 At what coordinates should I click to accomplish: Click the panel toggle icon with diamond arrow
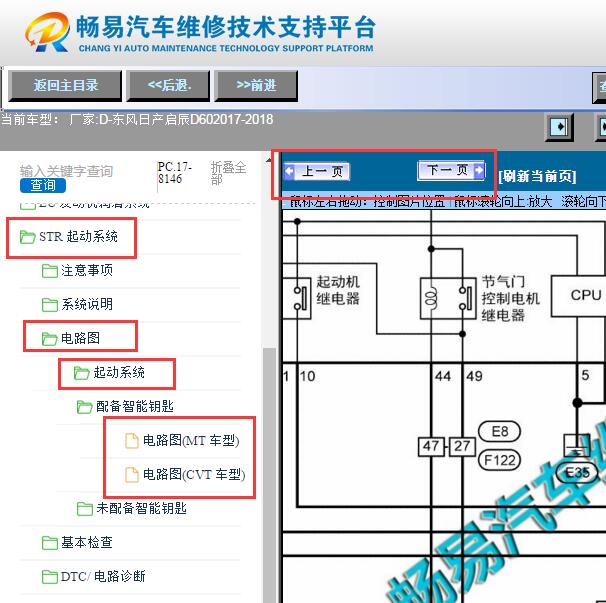tap(559, 127)
